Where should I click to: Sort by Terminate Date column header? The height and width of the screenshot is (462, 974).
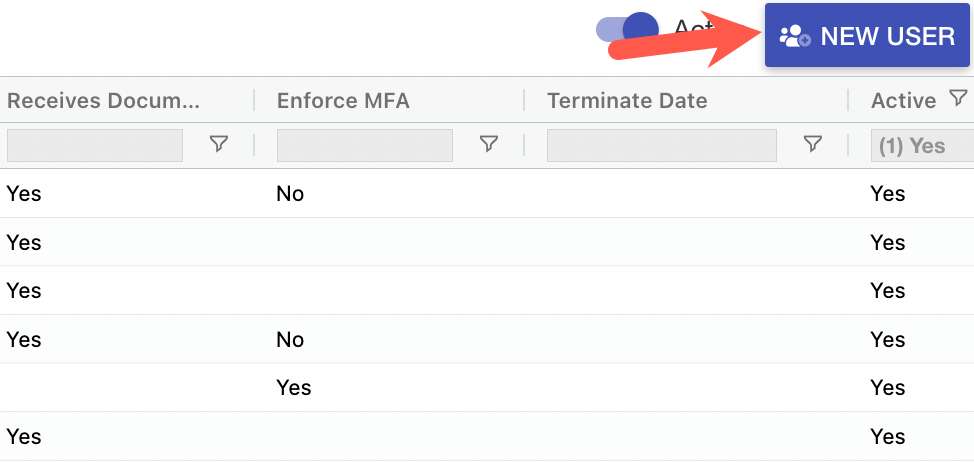627,100
